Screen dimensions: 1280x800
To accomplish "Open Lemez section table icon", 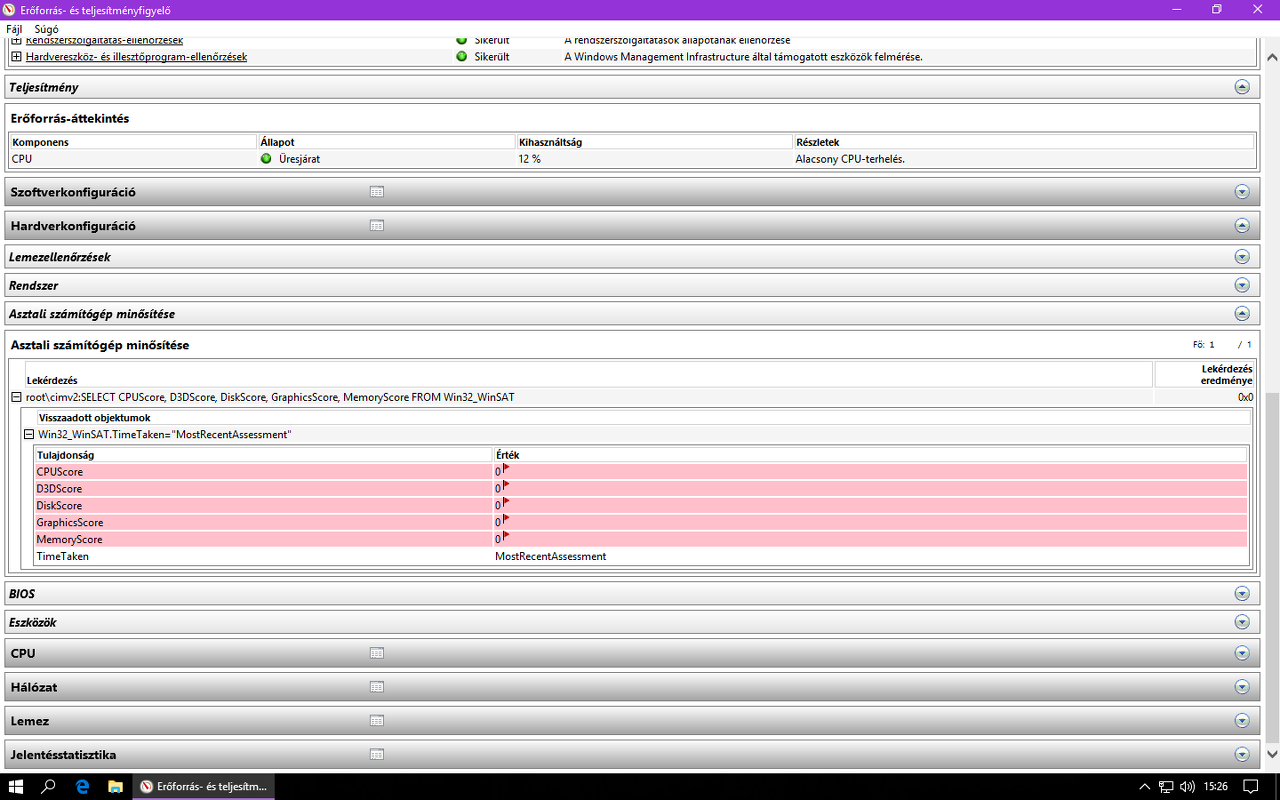I will tap(377, 721).
